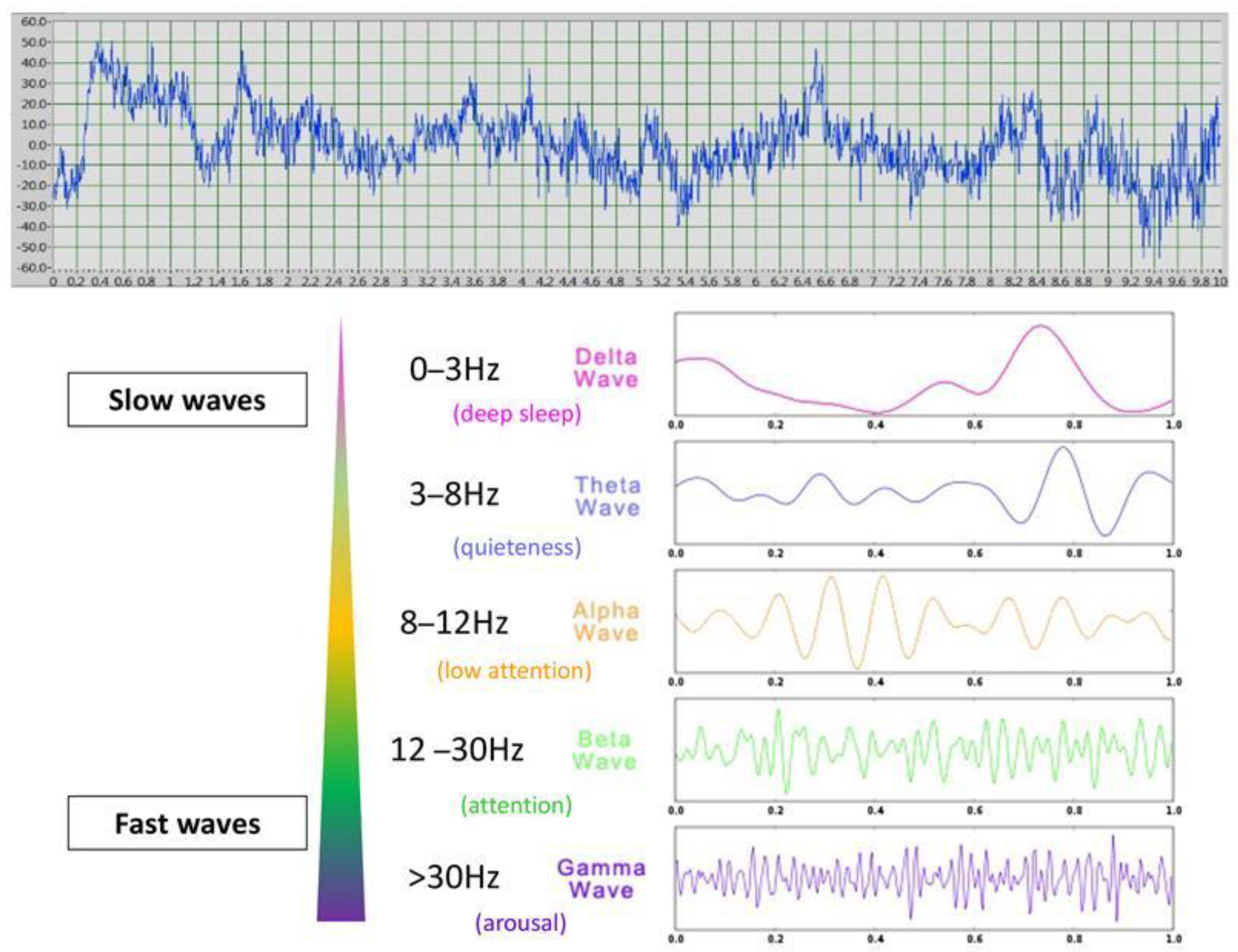
Task: Select the Gamma Wave label
Action: [601, 878]
